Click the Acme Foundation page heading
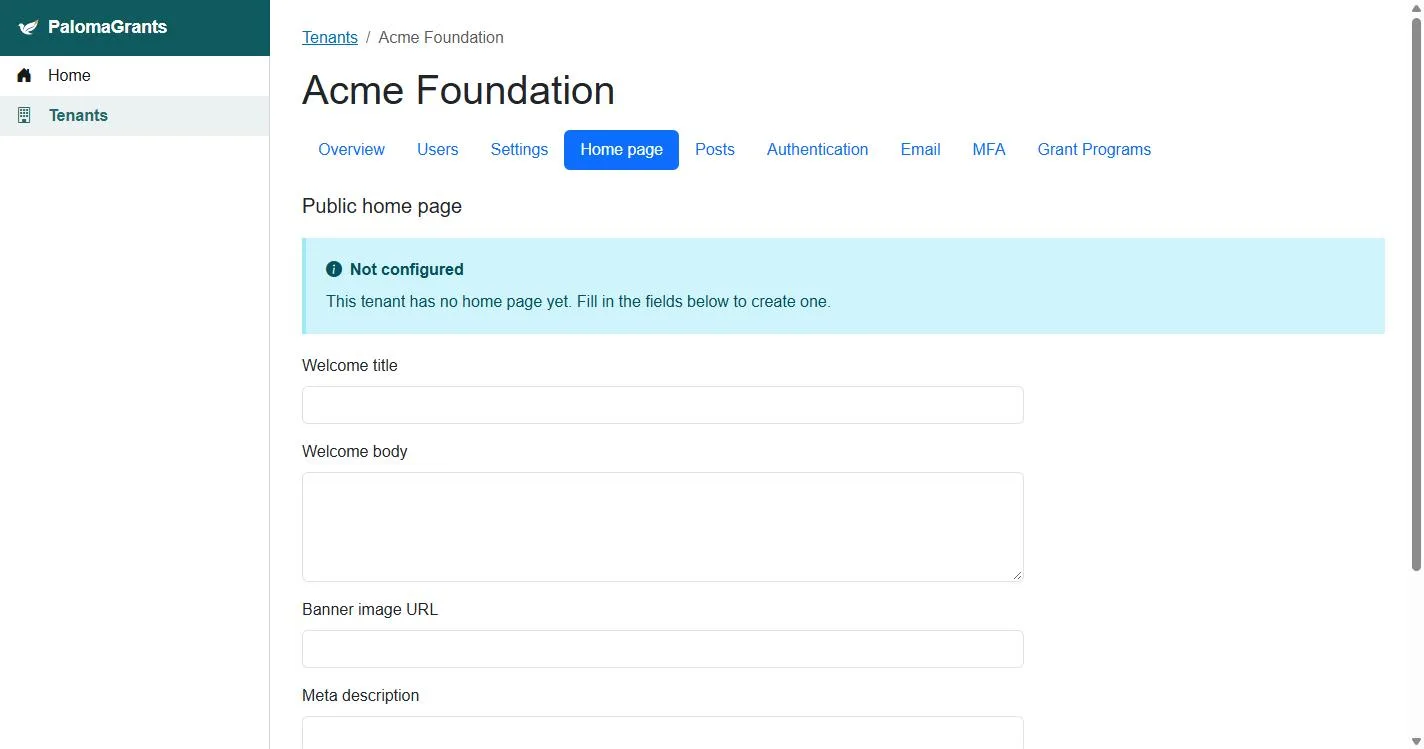Viewport: 1424px width, 749px height. pos(458,90)
